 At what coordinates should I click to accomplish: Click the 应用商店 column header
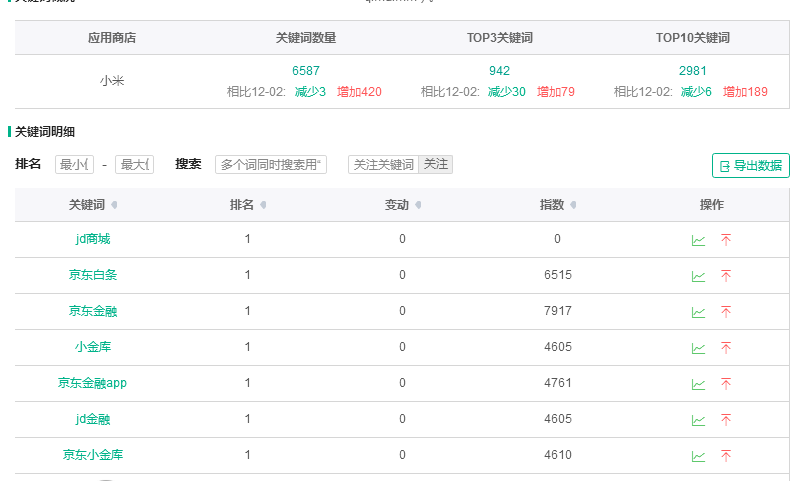click(x=112, y=38)
